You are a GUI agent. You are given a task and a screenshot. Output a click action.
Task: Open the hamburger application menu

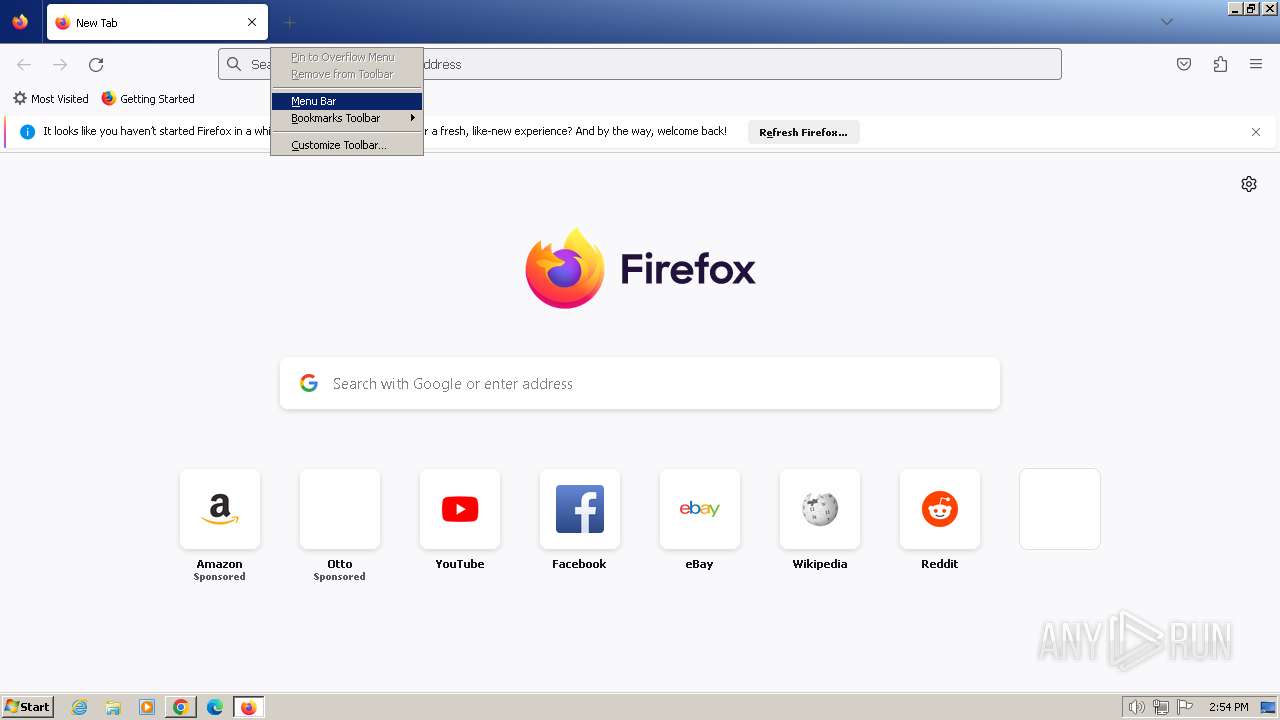tap(1256, 64)
